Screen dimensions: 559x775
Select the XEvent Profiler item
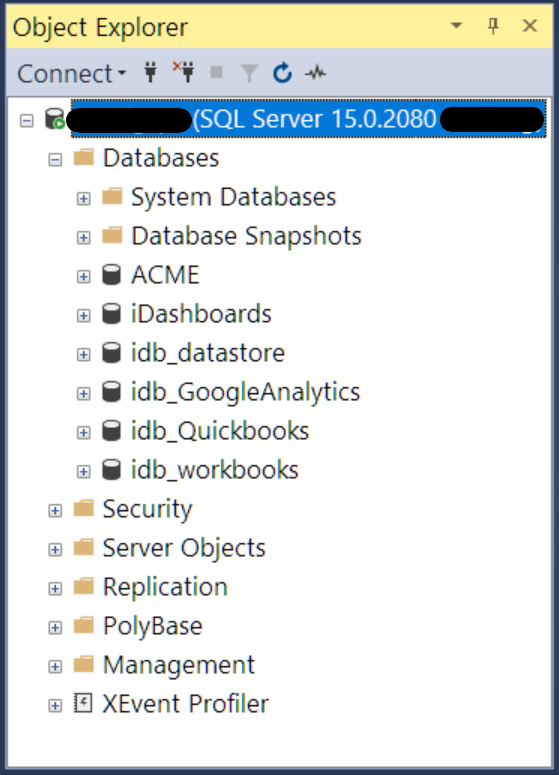[185, 703]
